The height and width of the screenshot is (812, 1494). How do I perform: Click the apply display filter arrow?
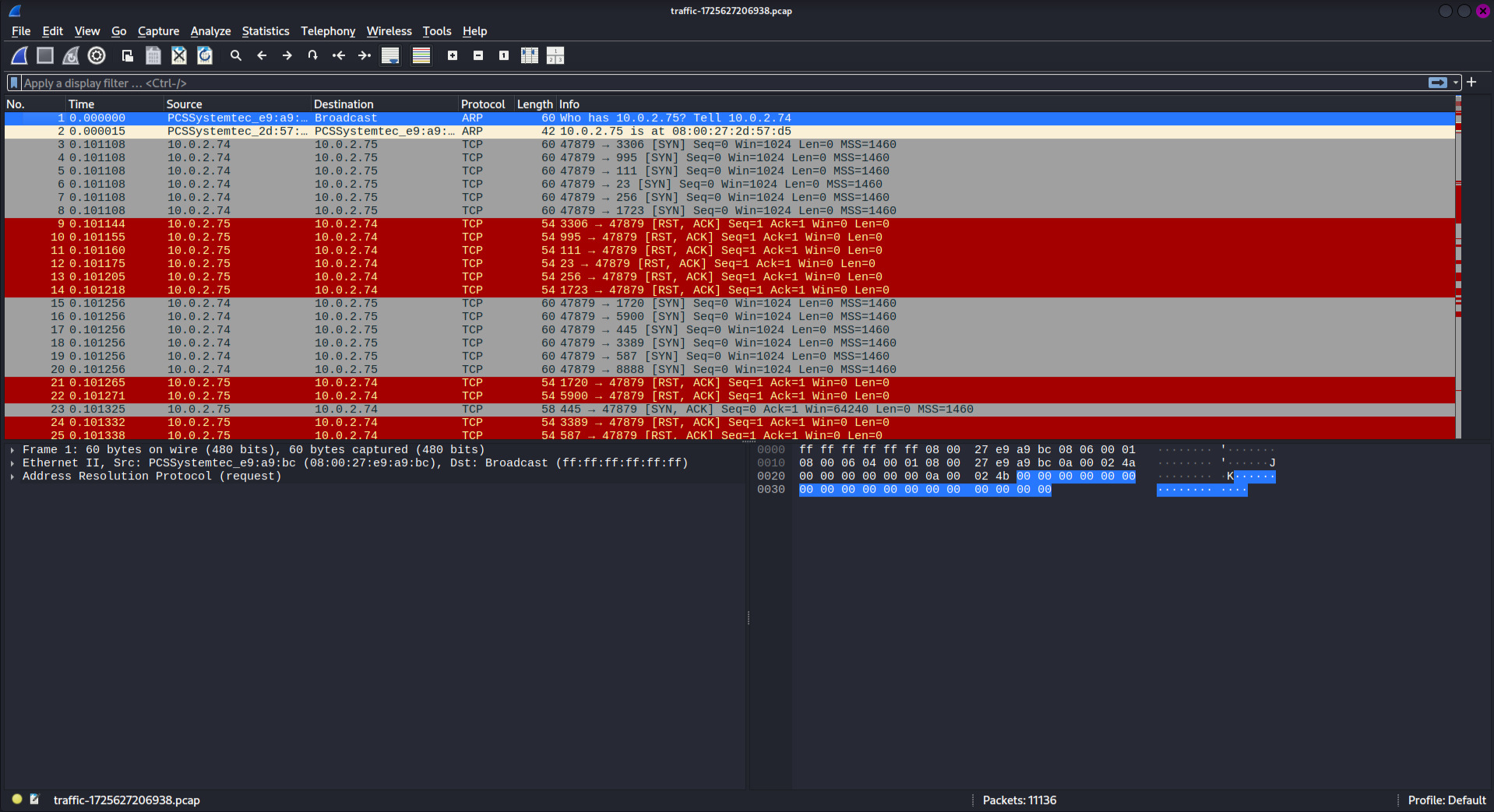[1438, 83]
